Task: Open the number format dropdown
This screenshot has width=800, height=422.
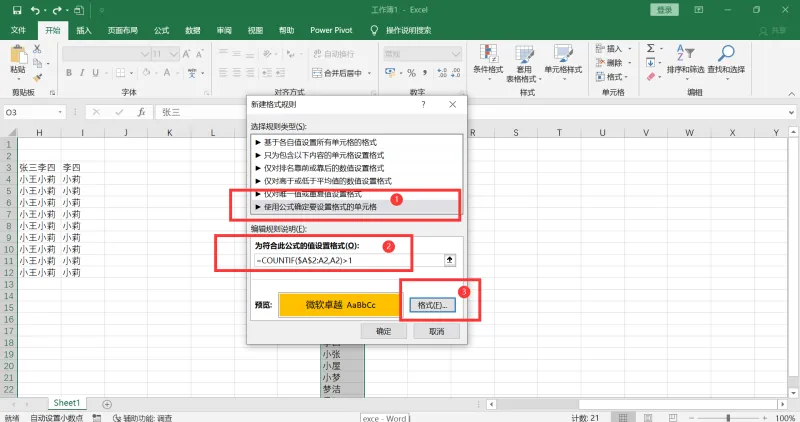Action: [x=455, y=54]
